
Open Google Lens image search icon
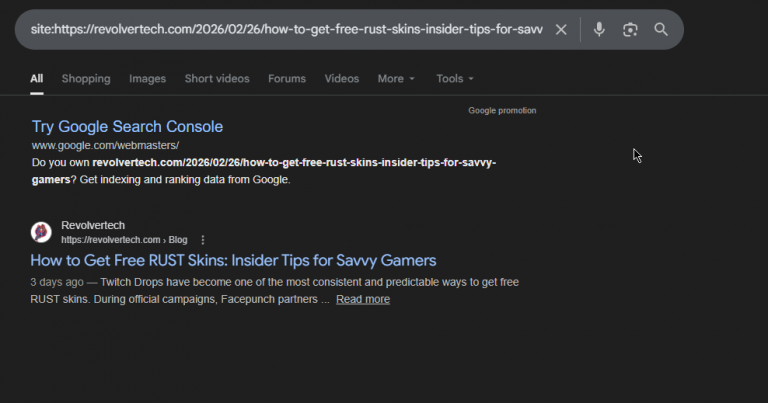point(630,30)
